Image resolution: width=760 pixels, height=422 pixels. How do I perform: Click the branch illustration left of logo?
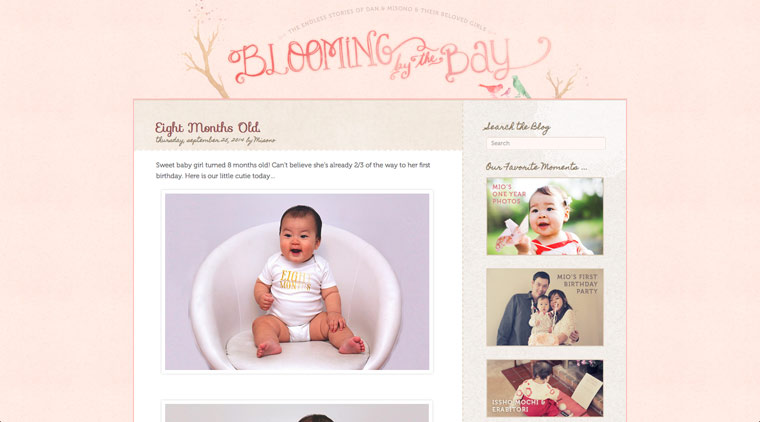pyautogui.click(x=206, y=51)
